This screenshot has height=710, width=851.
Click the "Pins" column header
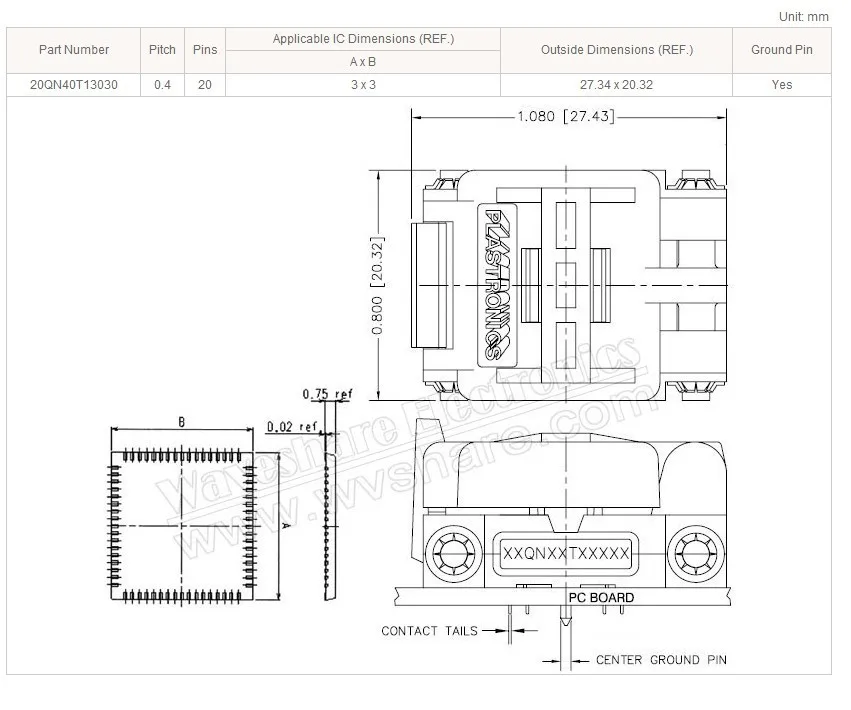[205, 50]
